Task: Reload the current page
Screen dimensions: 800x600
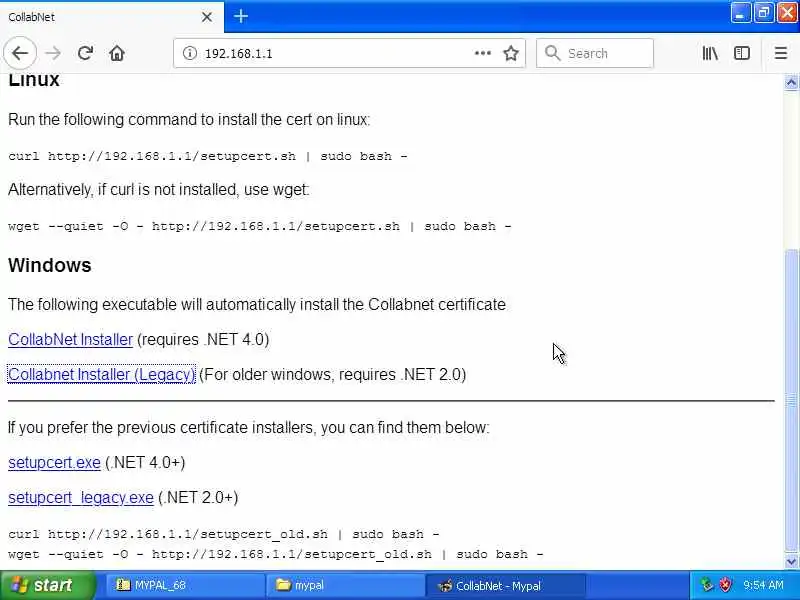Action: 85,53
